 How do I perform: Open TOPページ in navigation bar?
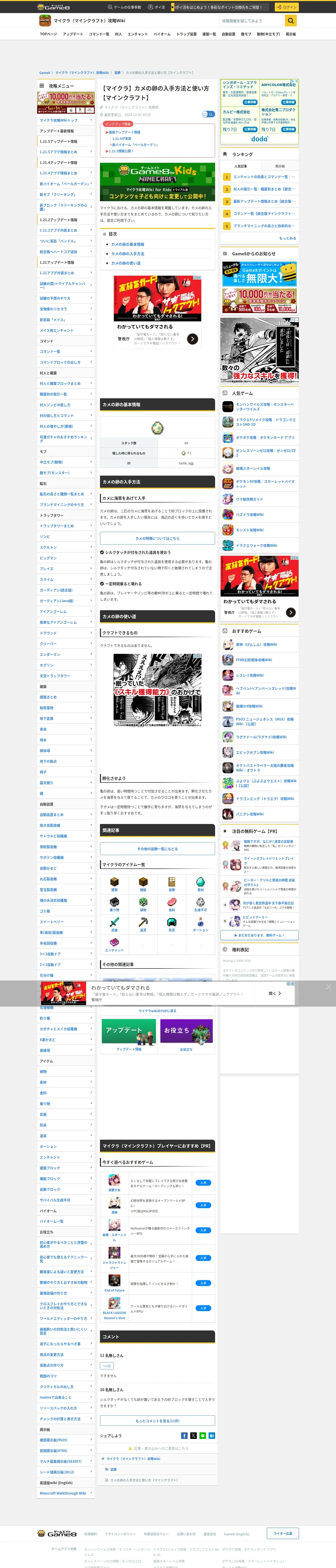pyautogui.click(x=49, y=34)
